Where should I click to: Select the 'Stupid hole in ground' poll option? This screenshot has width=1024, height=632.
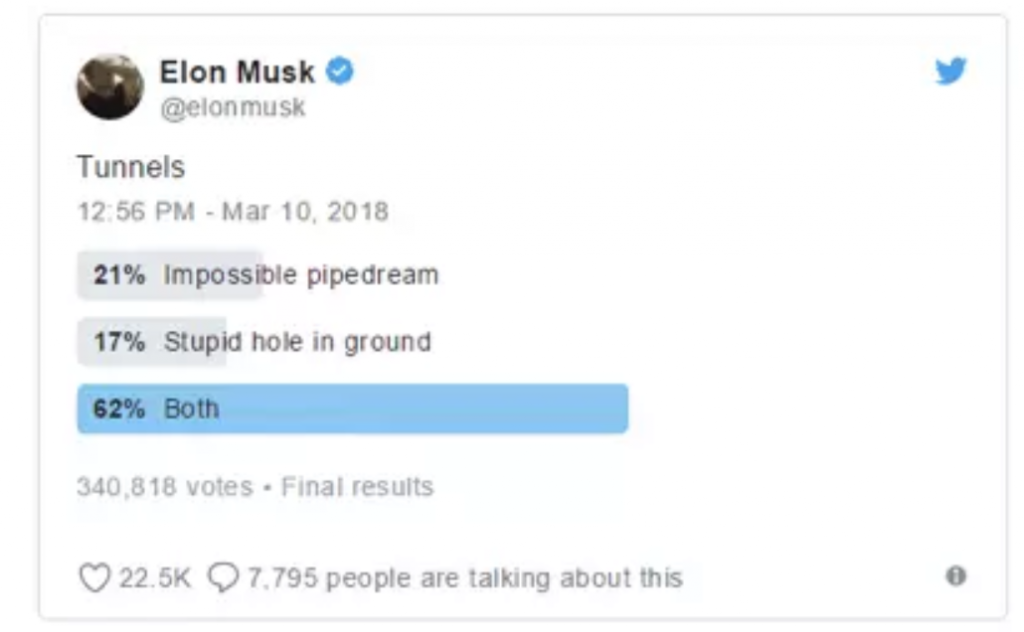pos(297,342)
